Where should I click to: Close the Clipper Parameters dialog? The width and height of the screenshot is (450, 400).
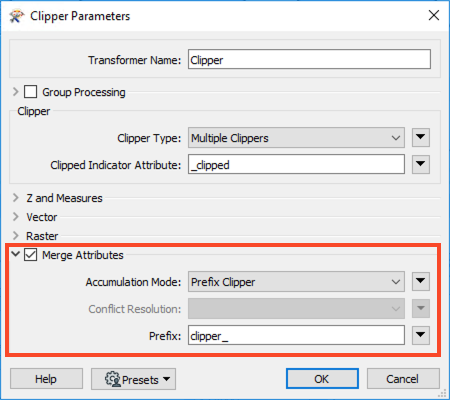[x=434, y=15]
